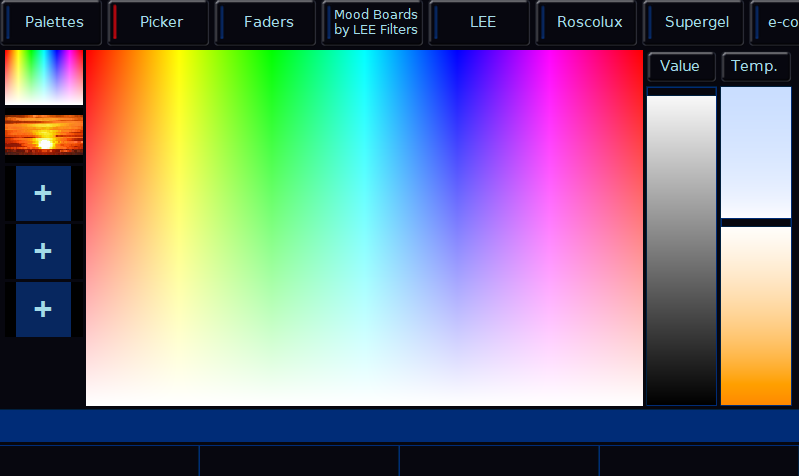The image size is (799, 476).
Task: Open the Faders tab
Action: [265, 22]
